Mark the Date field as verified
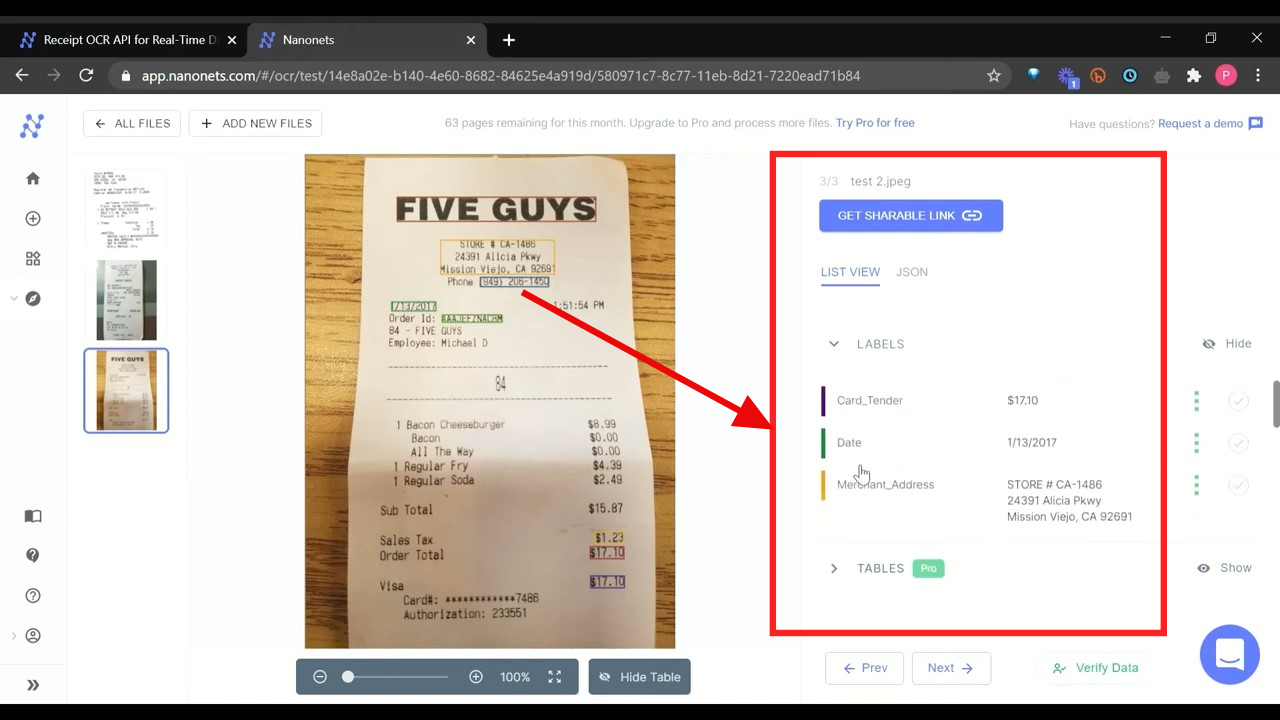 pos(1238,443)
